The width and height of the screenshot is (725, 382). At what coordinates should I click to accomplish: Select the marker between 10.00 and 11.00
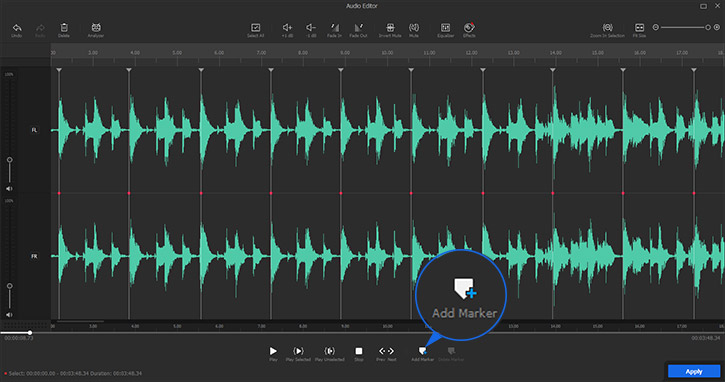pos(411,70)
